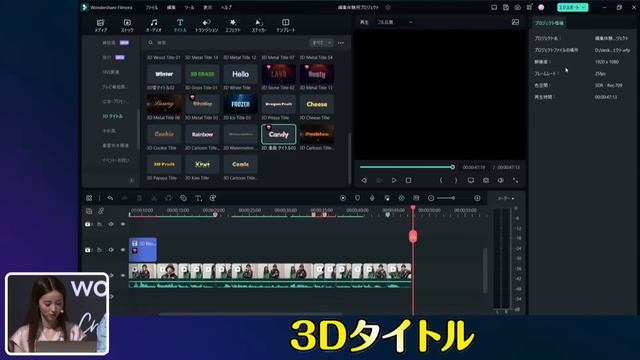The width and height of the screenshot is (640, 360).
Task: Open the Templates (テンプレート) tab
Action: click(285, 25)
